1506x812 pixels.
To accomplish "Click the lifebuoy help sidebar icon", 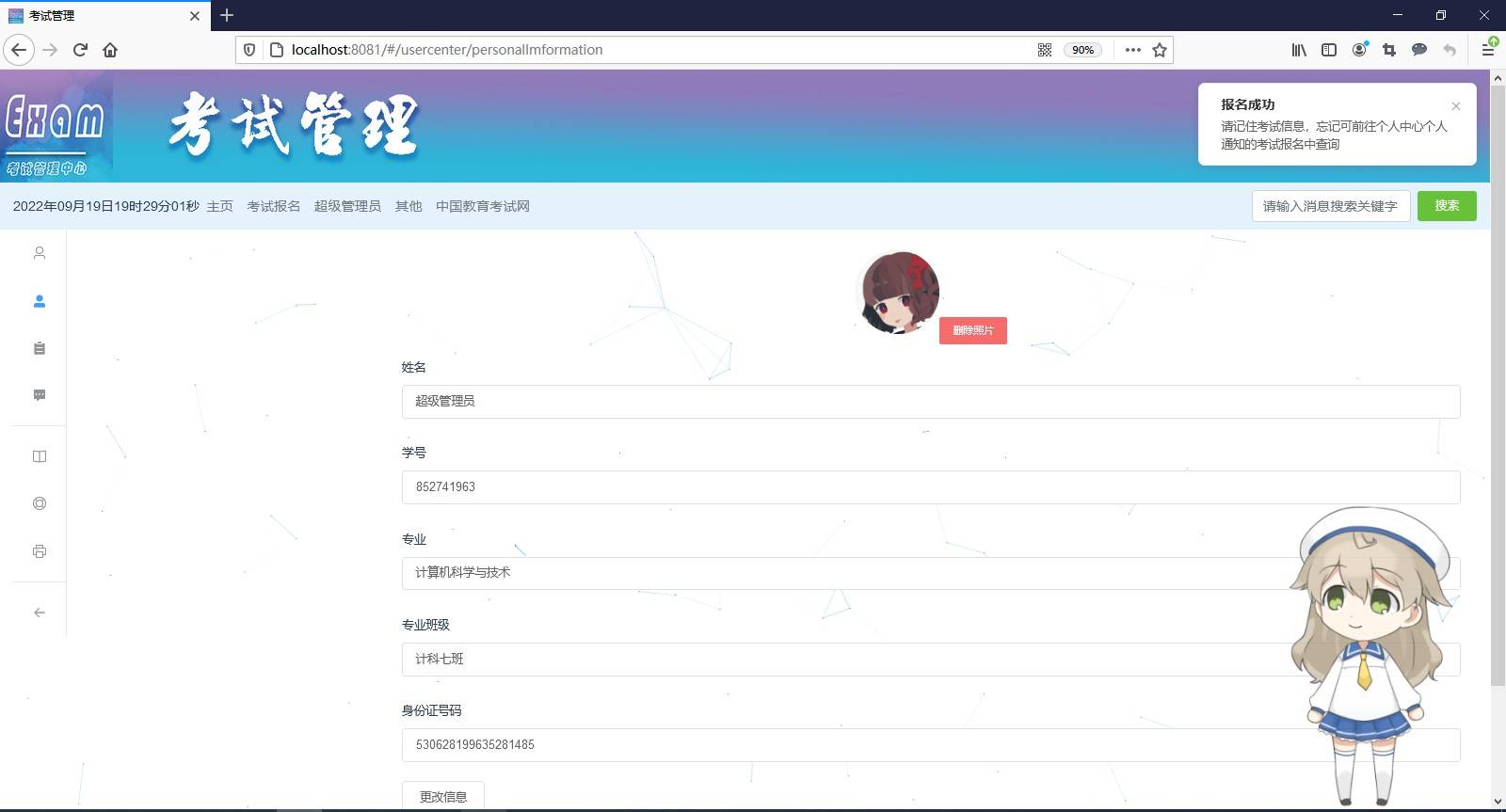I will tap(40, 503).
